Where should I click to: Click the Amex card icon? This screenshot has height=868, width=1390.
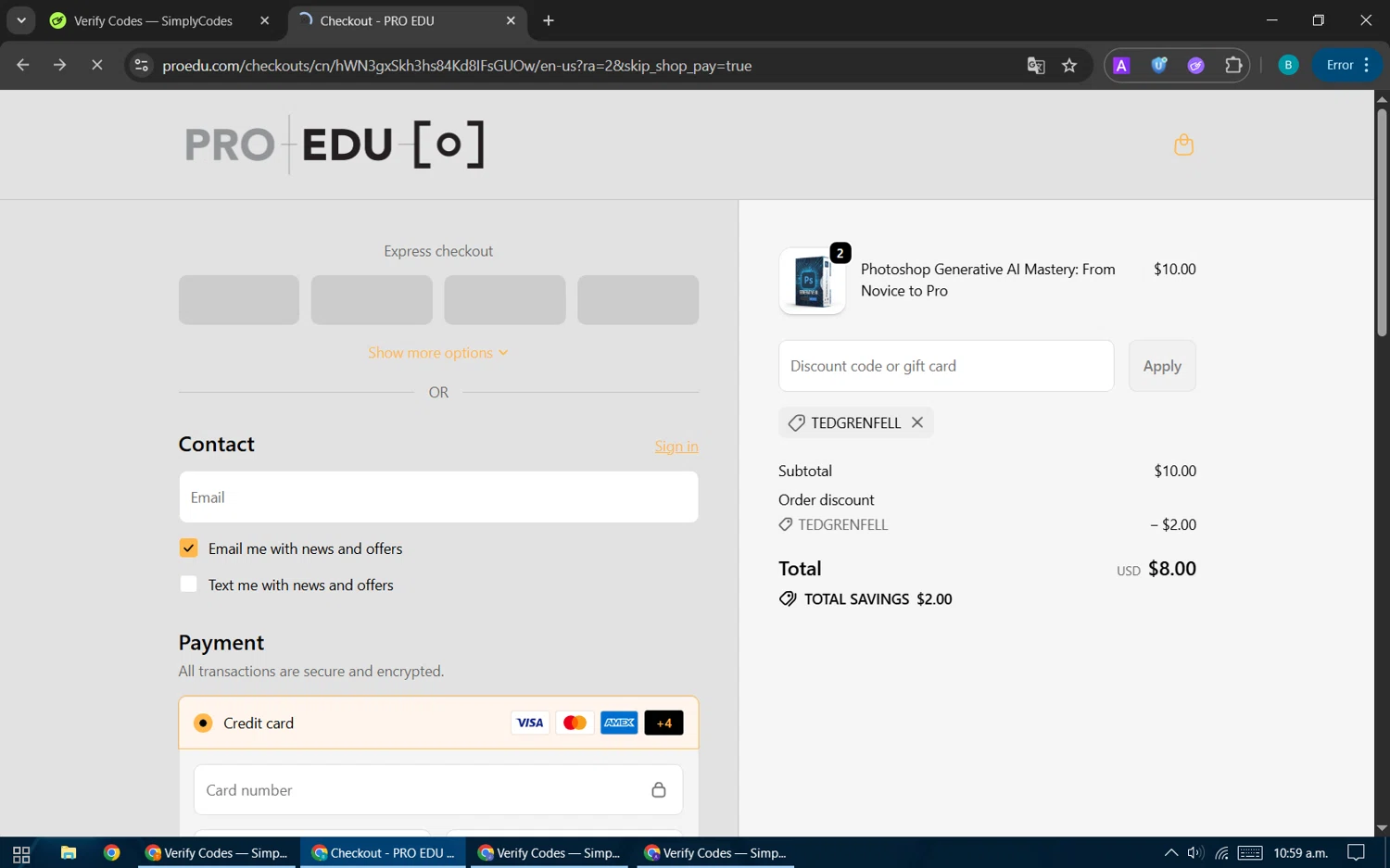(619, 723)
